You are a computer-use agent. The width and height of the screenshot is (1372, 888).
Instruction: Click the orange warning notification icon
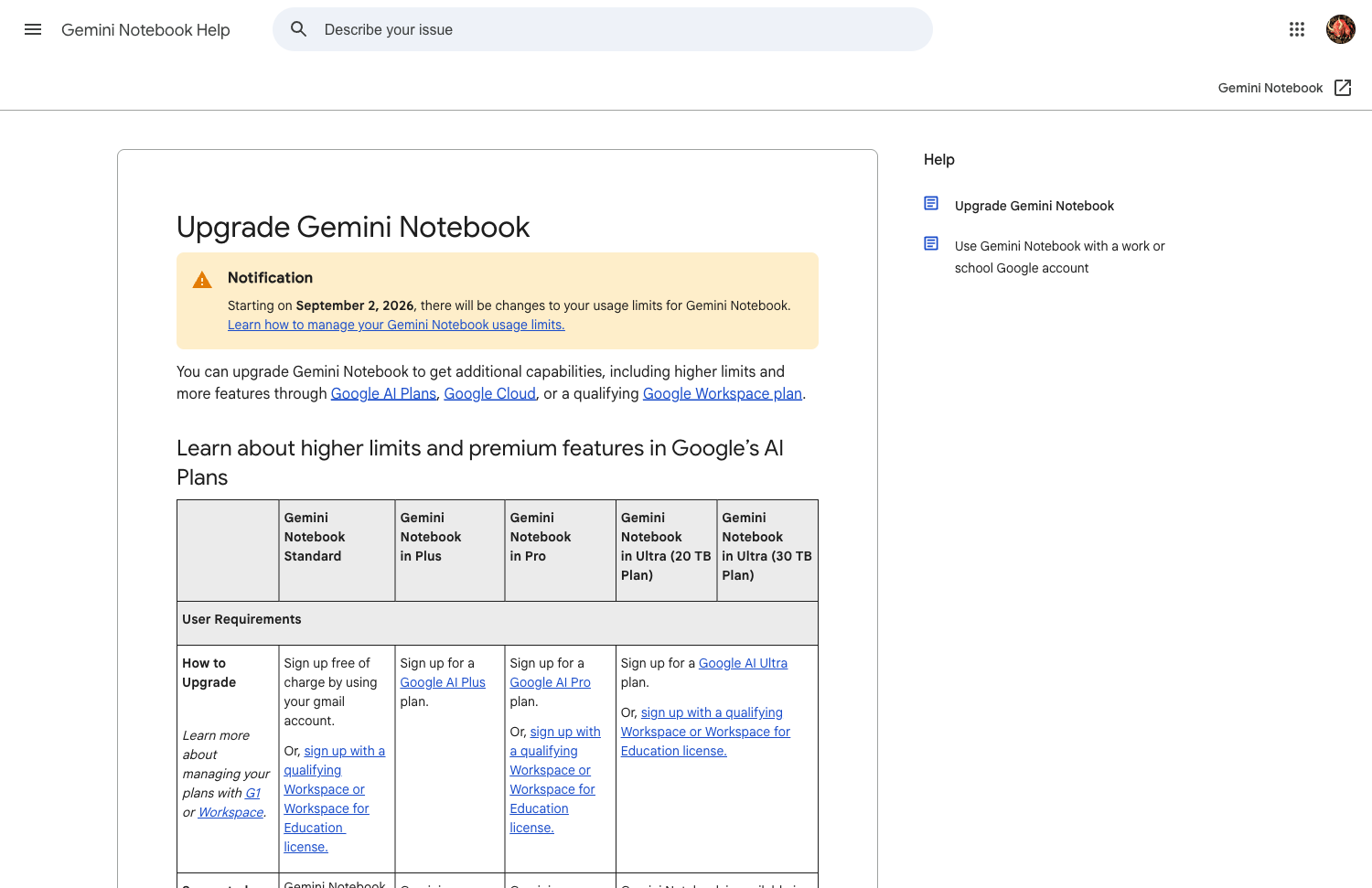click(x=202, y=280)
